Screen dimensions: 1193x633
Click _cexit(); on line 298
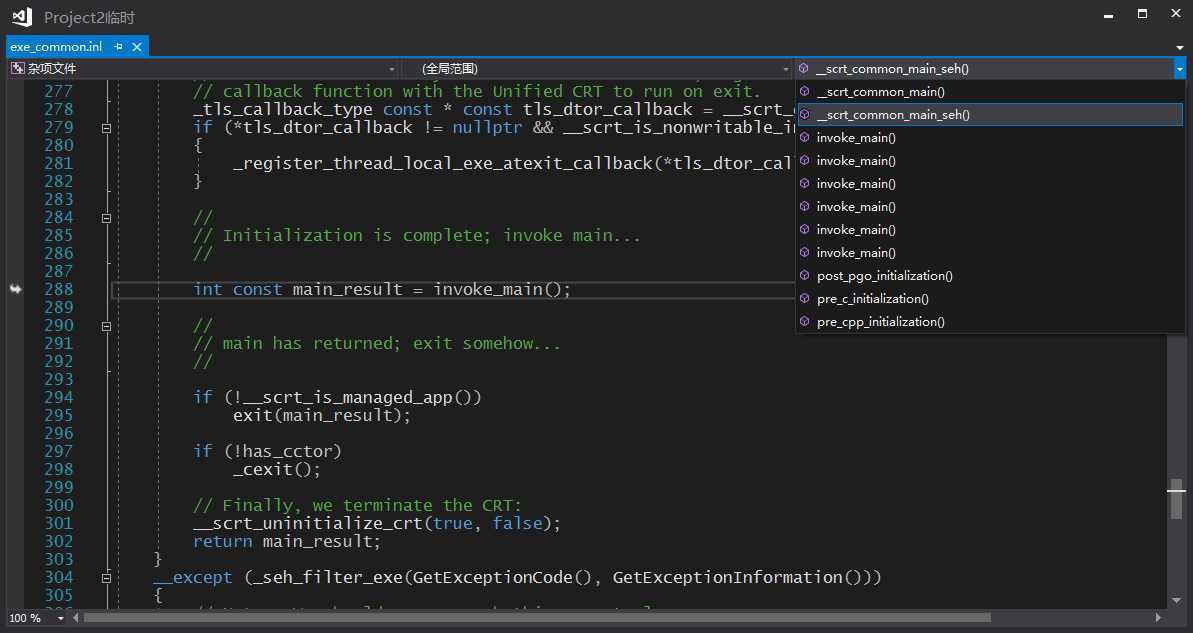[277, 469]
